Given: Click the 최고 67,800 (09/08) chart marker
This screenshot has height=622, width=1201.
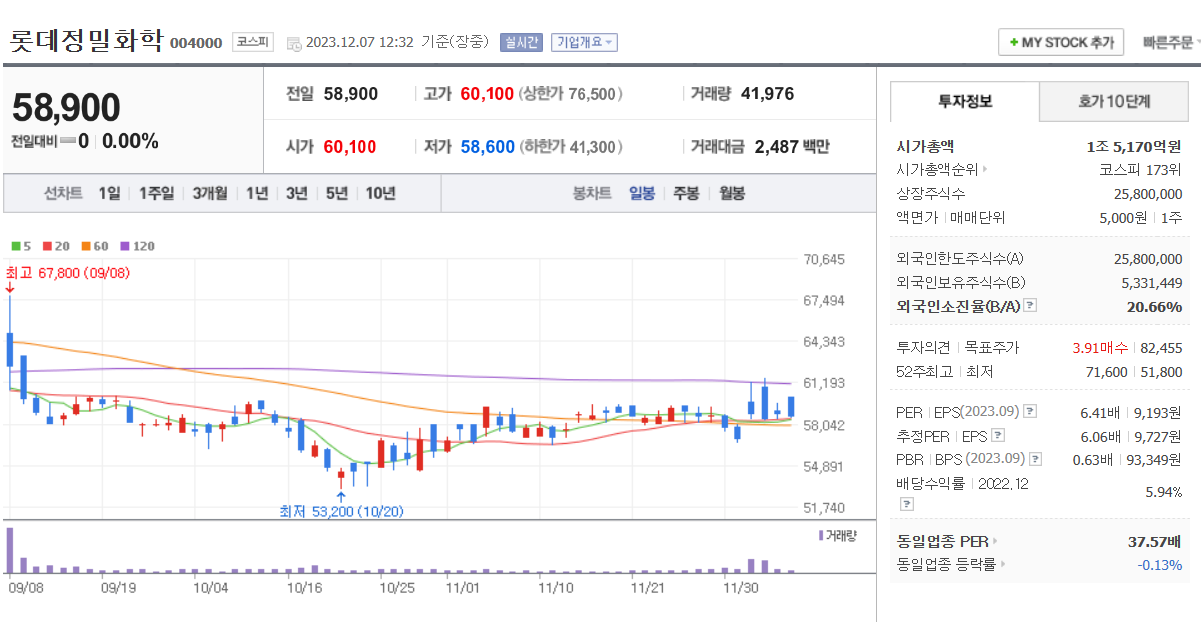Looking at the screenshot, I should pyautogui.click(x=68, y=273).
